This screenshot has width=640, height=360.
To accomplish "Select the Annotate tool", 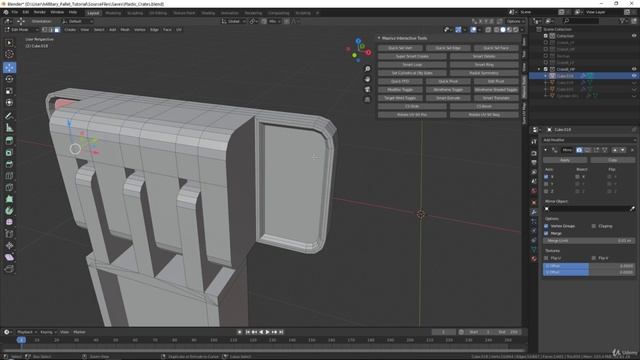I will (x=9, y=116).
